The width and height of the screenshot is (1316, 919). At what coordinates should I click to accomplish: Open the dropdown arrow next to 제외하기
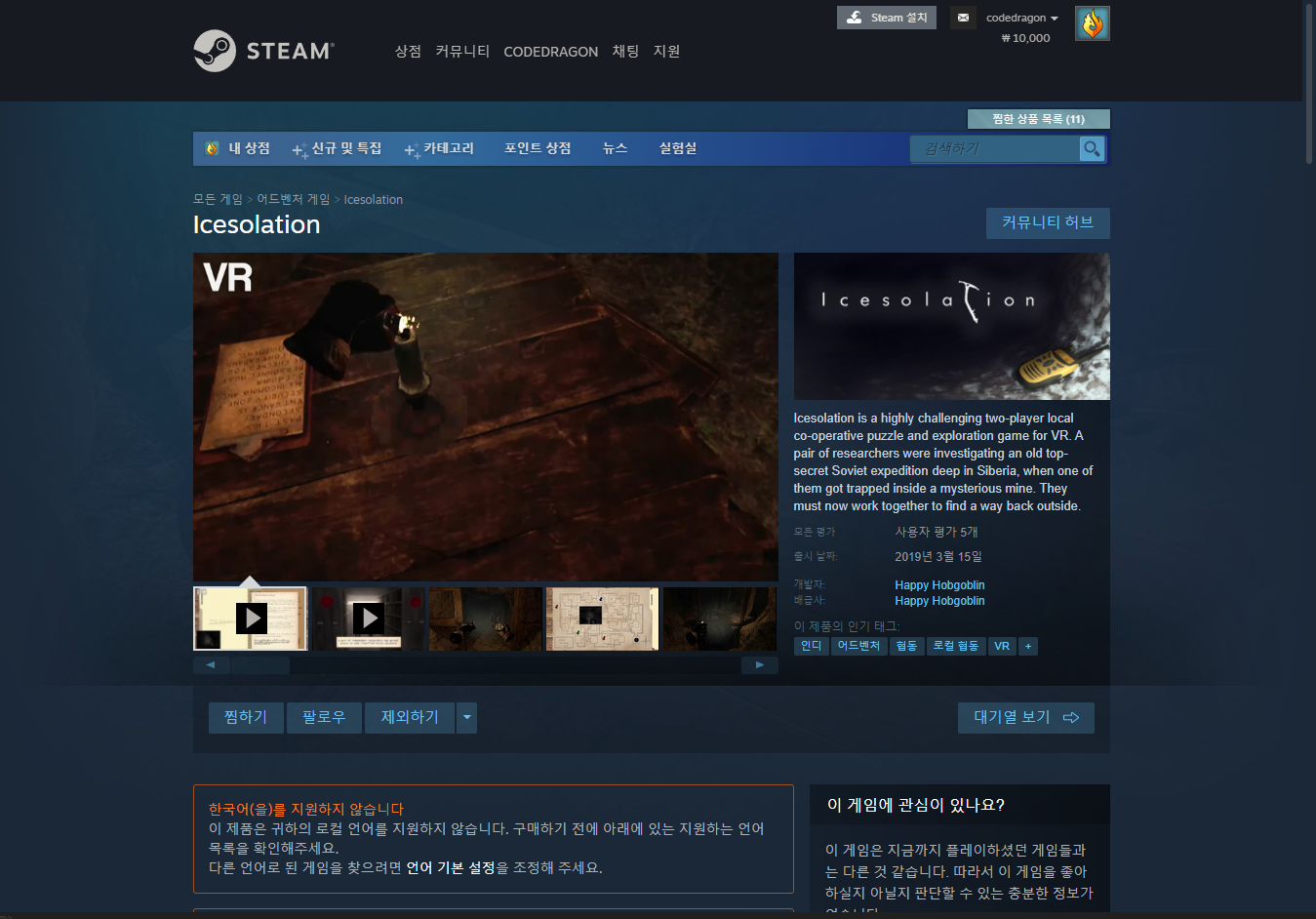pyautogui.click(x=467, y=718)
